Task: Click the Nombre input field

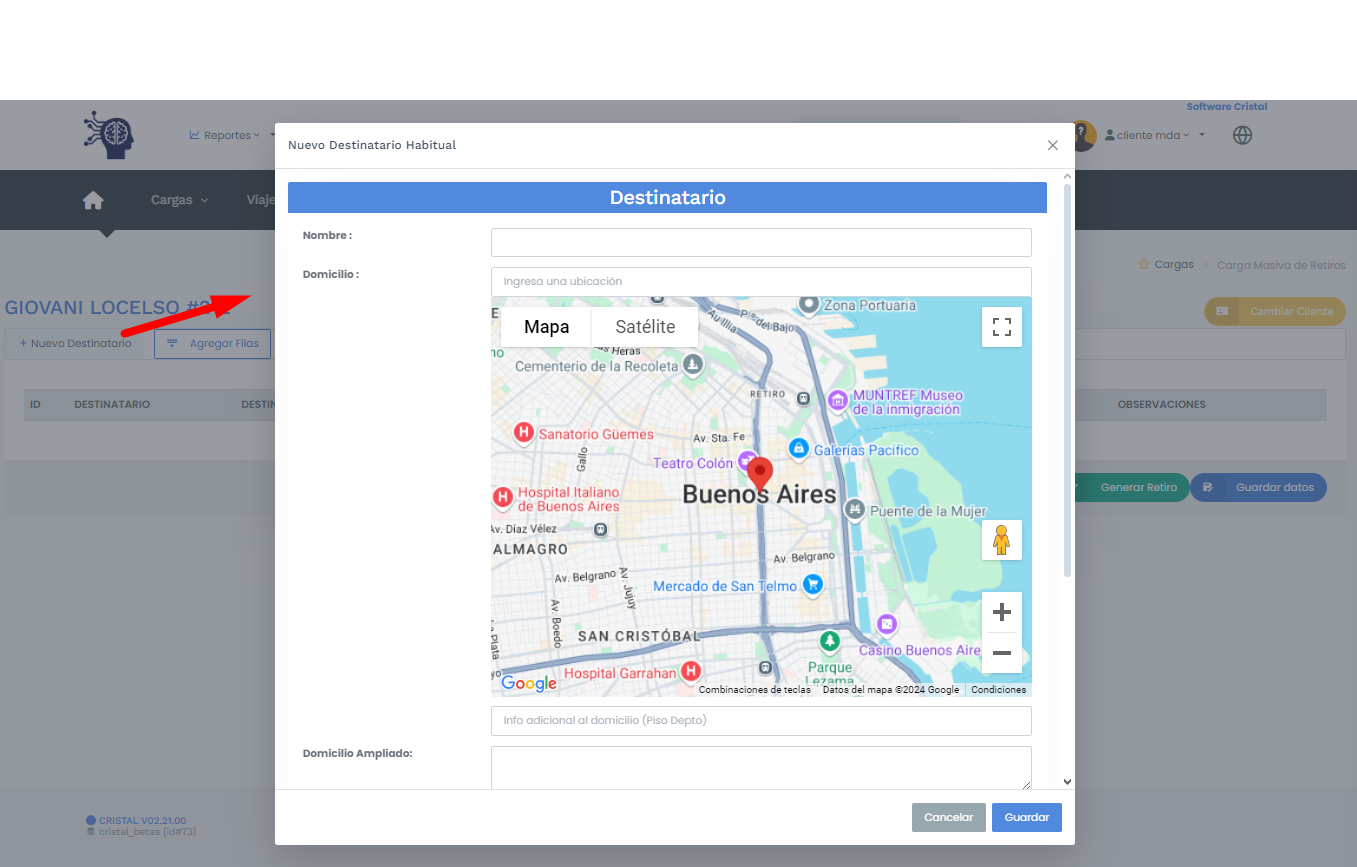Action: tap(761, 242)
